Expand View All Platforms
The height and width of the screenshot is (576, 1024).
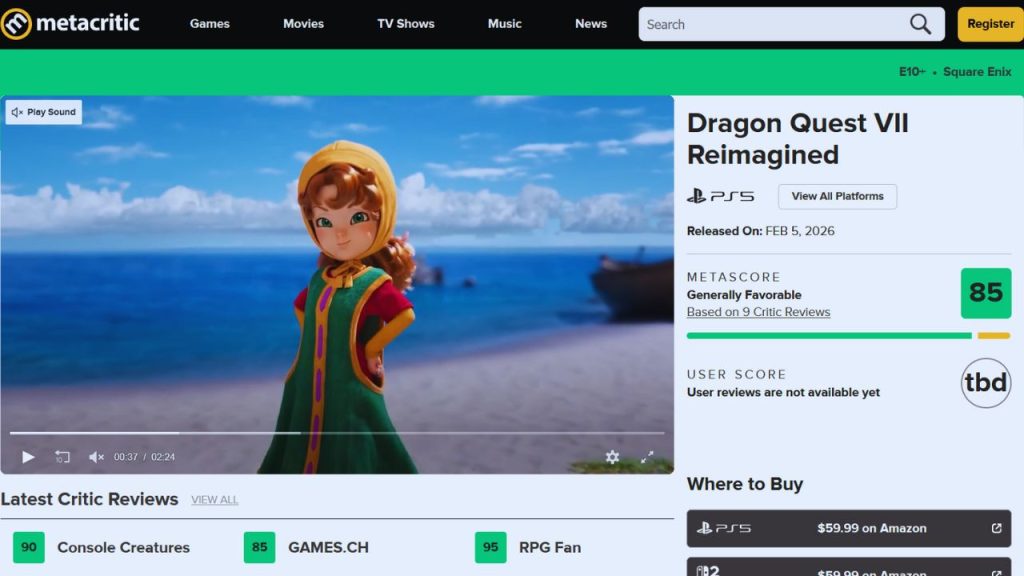(837, 196)
